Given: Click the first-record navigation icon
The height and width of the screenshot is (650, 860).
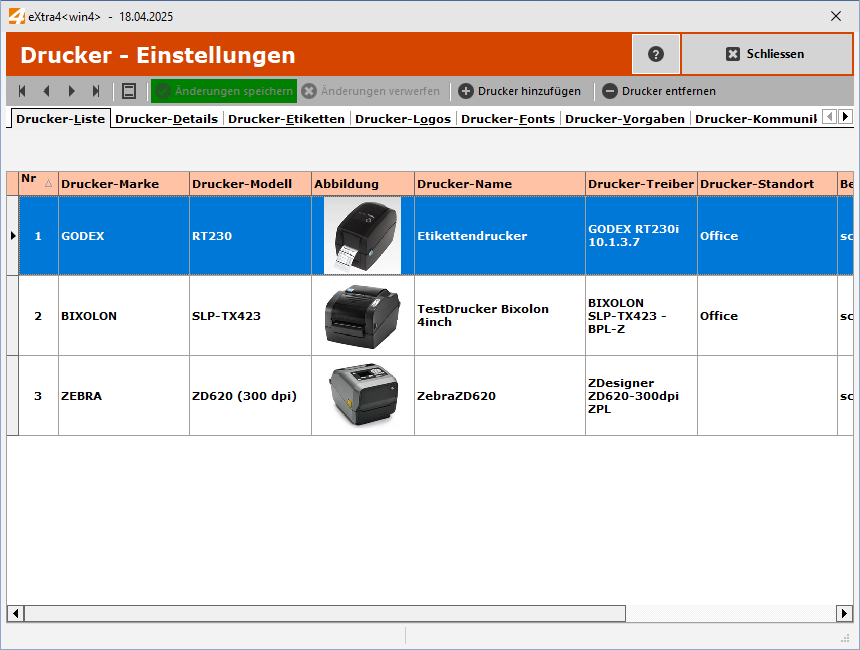Looking at the screenshot, I should (x=21, y=90).
